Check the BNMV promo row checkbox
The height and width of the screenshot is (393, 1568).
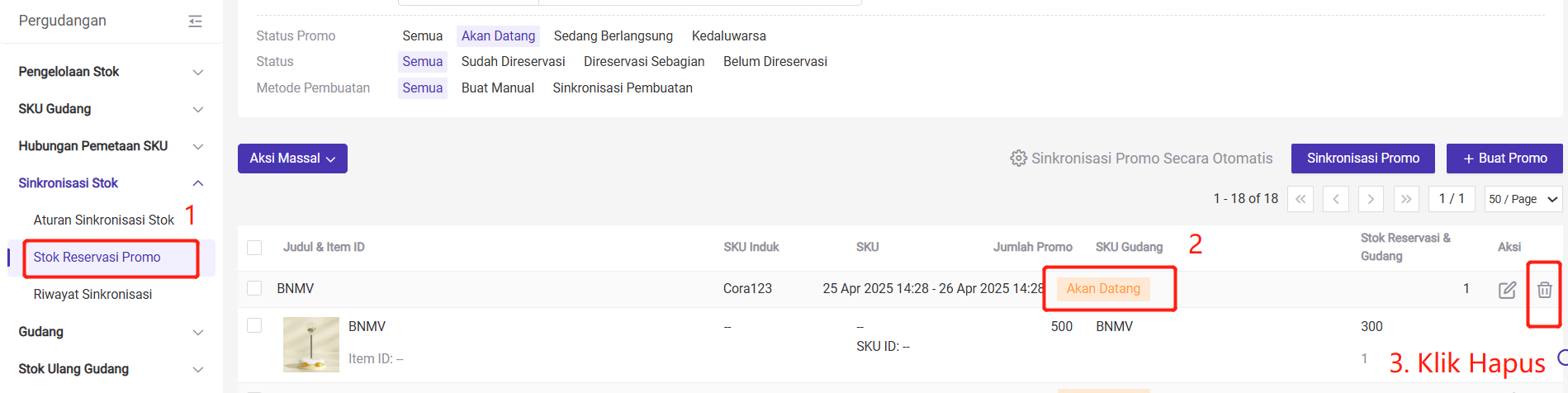coord(254,288)
